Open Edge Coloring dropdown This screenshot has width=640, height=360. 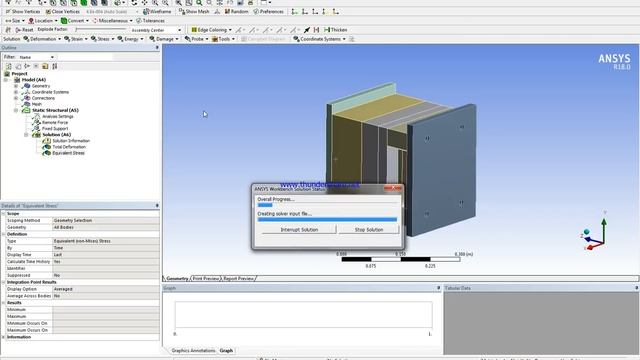click(x=211, y=30)
